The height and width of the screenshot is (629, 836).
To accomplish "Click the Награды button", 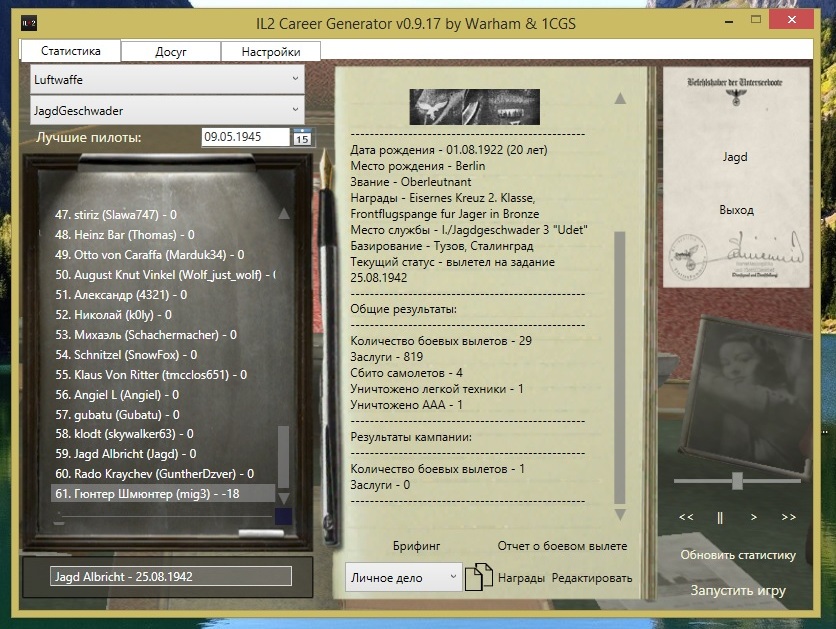I will click(521, 578).
